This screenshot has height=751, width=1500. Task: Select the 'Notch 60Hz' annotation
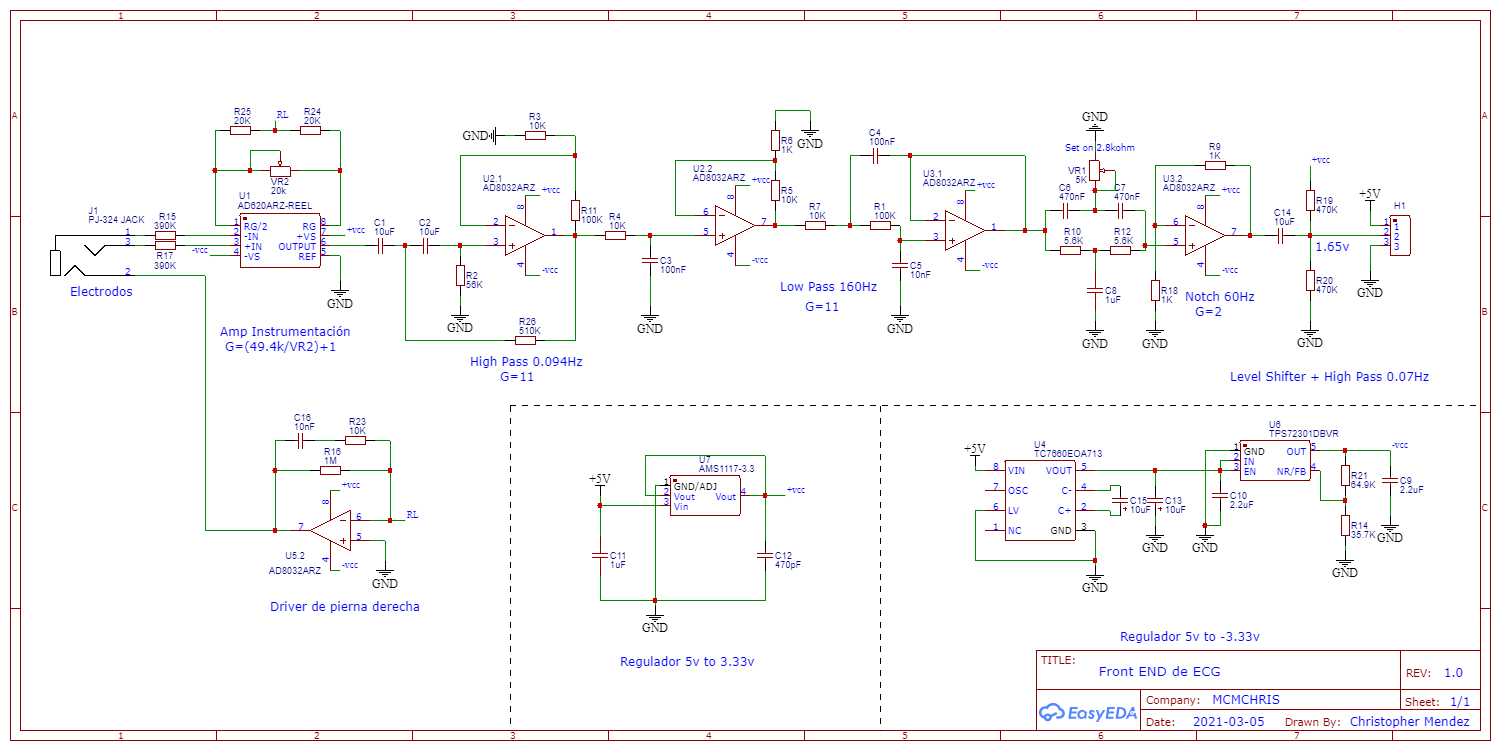(1219, 297)
